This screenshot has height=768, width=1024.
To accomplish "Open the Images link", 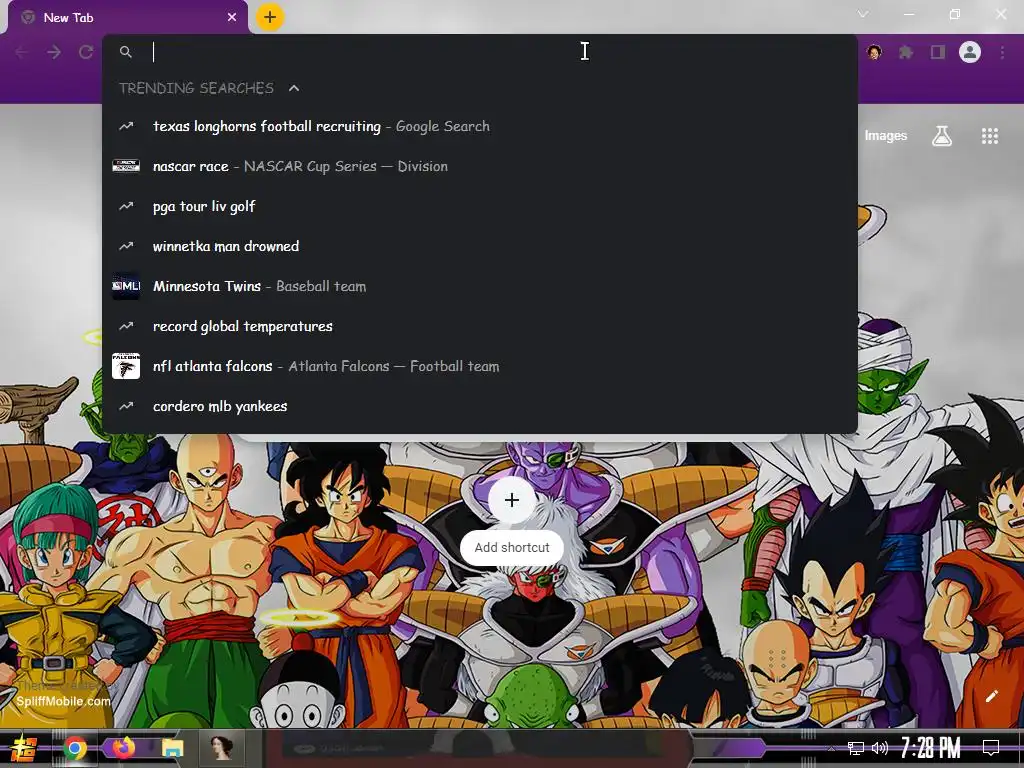I will (x=886, y=136).
